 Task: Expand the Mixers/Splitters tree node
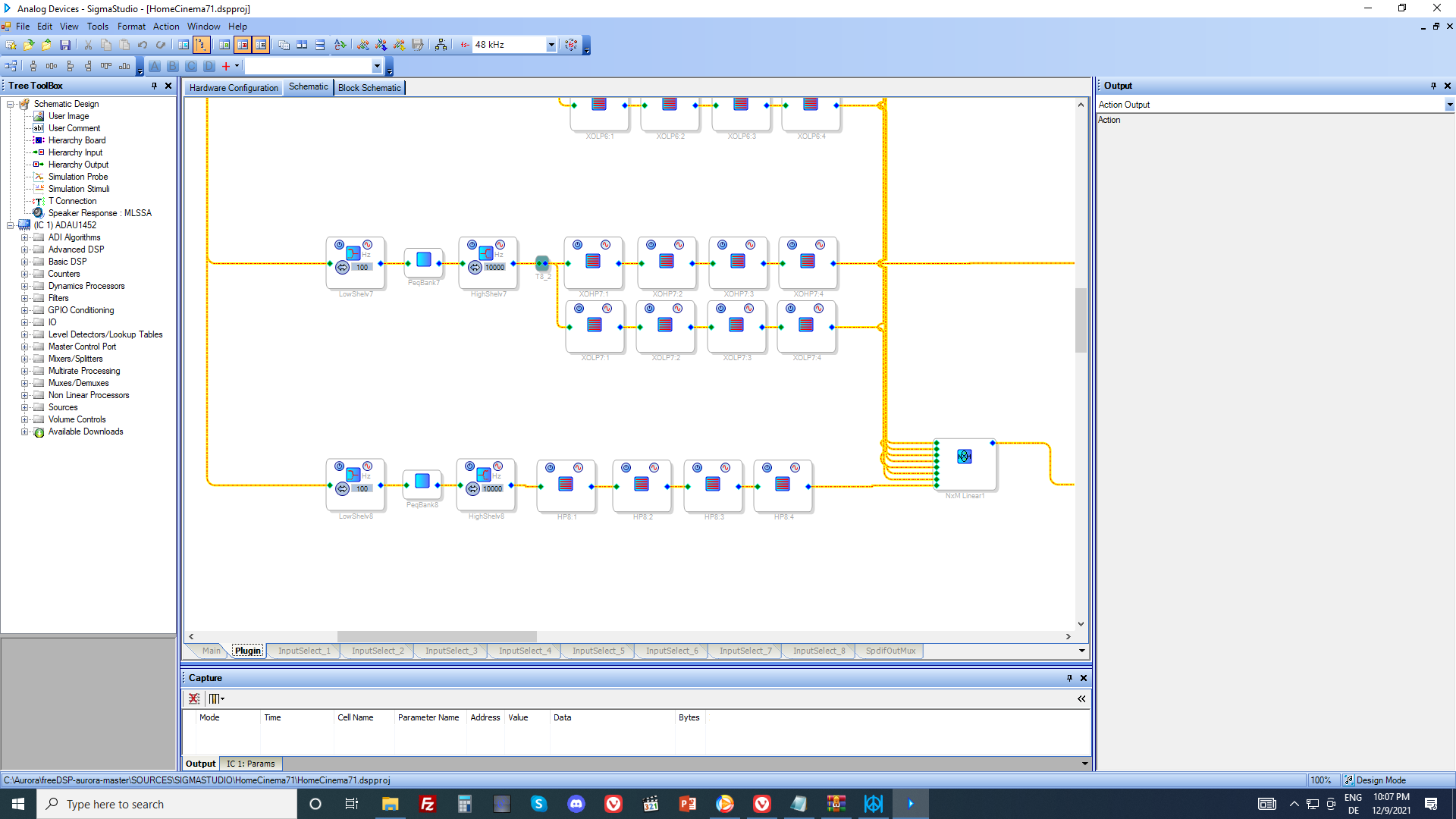[25, 359]
